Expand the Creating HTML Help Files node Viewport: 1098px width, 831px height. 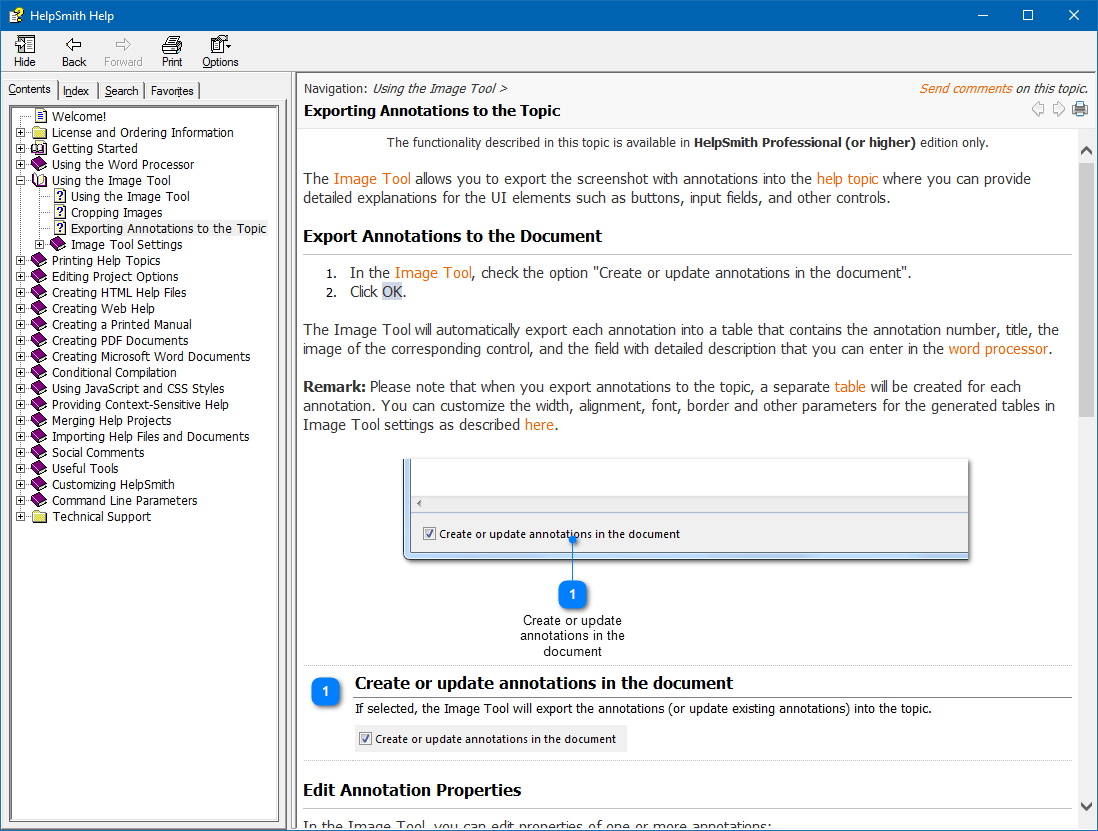coord(20,293)
